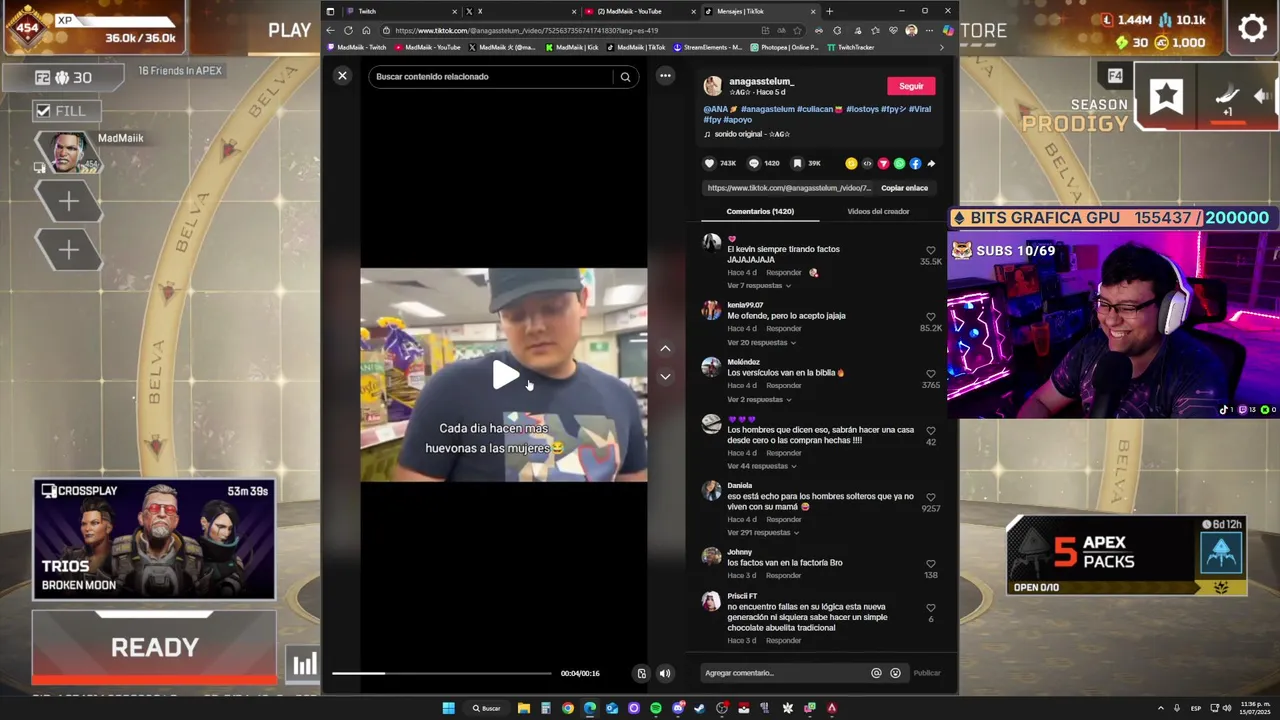
Task: Expand Ver 20 respuestas replies
Action: click(761, 343)
